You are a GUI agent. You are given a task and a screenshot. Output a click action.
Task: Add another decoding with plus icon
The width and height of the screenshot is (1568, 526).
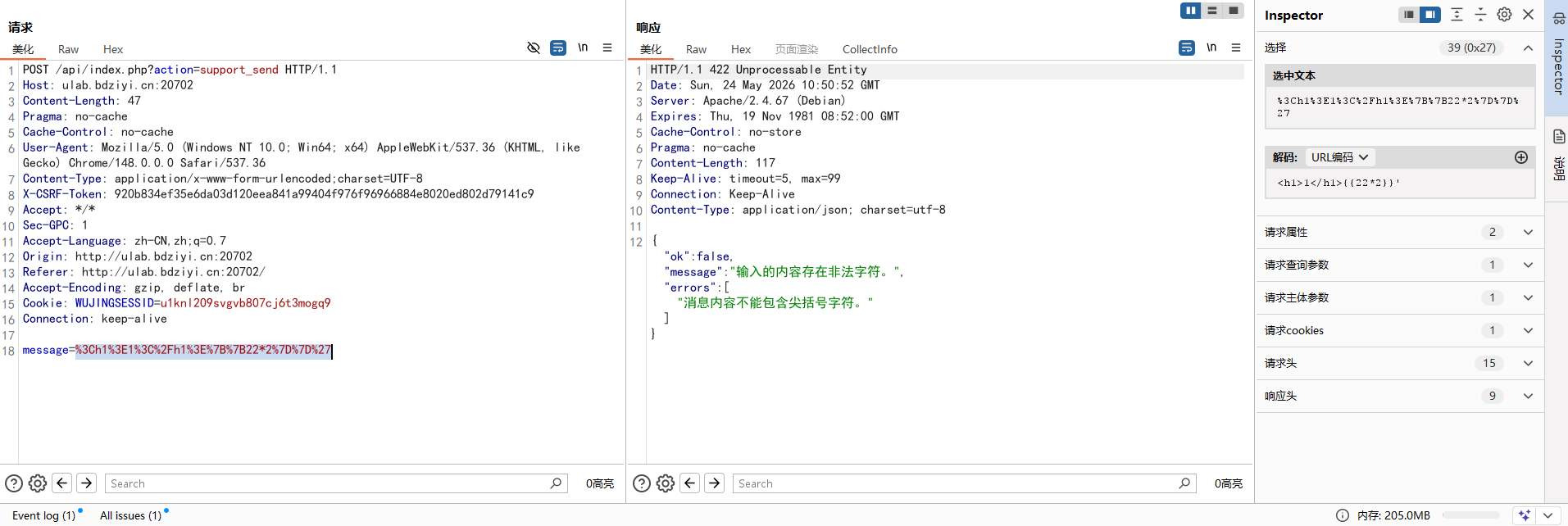pyautogui.click(x=1521, y=157)
